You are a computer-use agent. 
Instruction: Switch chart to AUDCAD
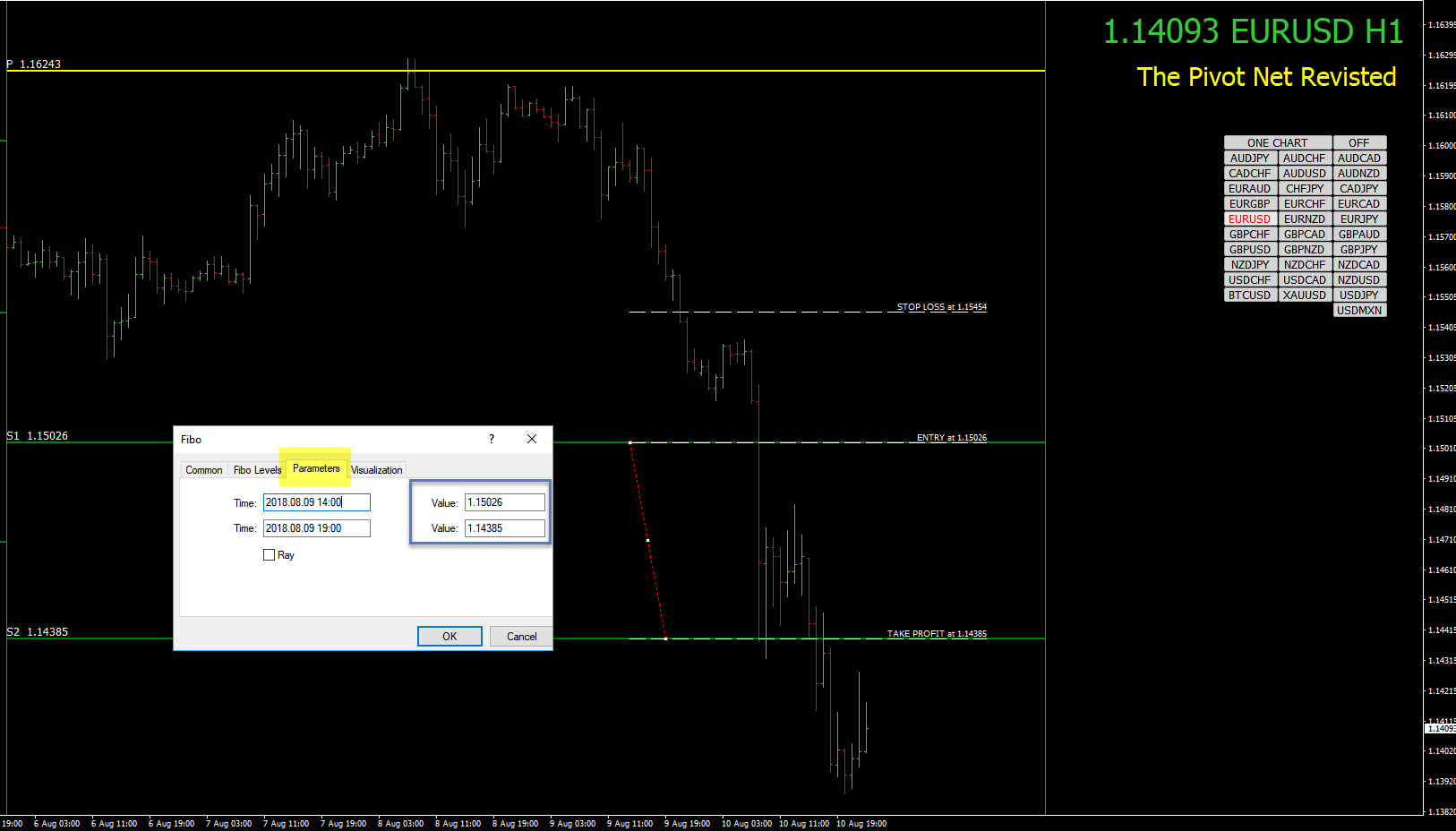point(1359,158)
